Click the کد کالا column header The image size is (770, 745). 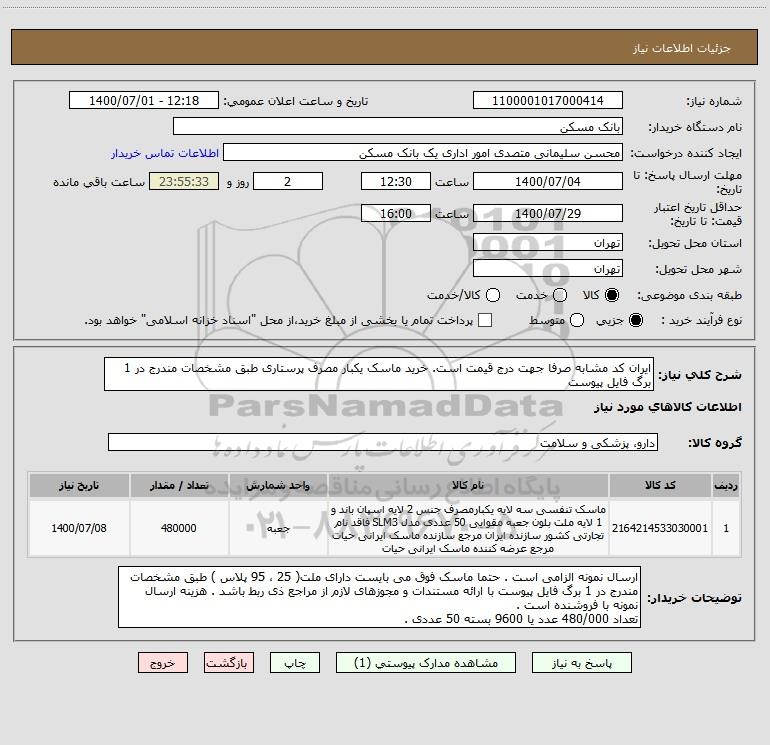click(x=660, y=486)
